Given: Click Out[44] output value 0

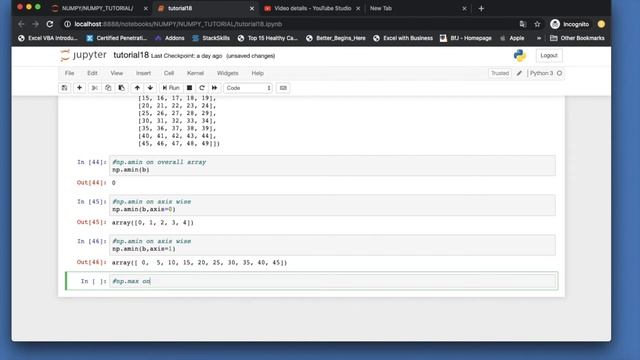Looking at the screenshot, I should coord(114,183).
